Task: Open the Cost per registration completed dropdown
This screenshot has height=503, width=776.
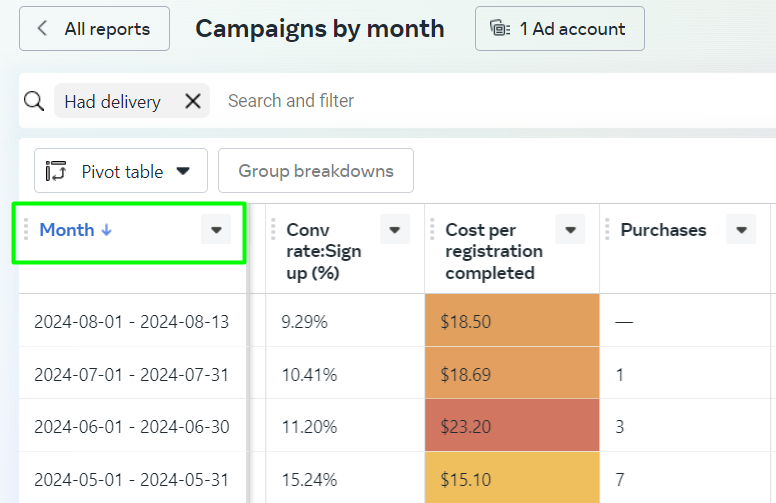Action: 570,229
